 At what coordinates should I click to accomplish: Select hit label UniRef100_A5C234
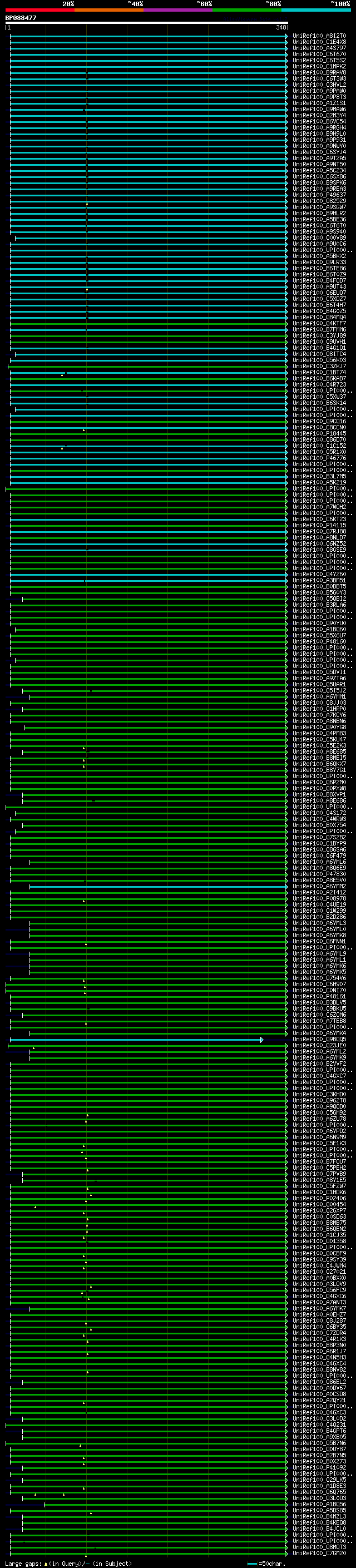tap(319, 170)
